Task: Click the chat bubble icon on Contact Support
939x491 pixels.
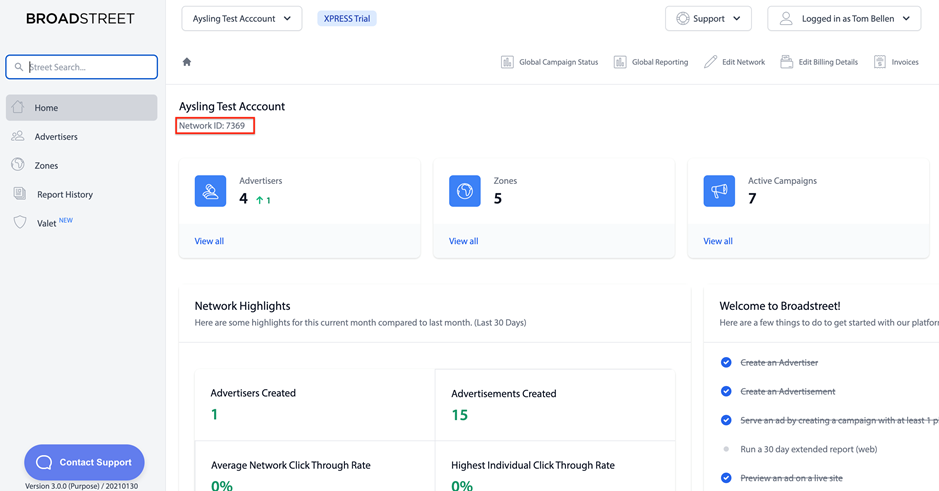Action: click(44, 462)
